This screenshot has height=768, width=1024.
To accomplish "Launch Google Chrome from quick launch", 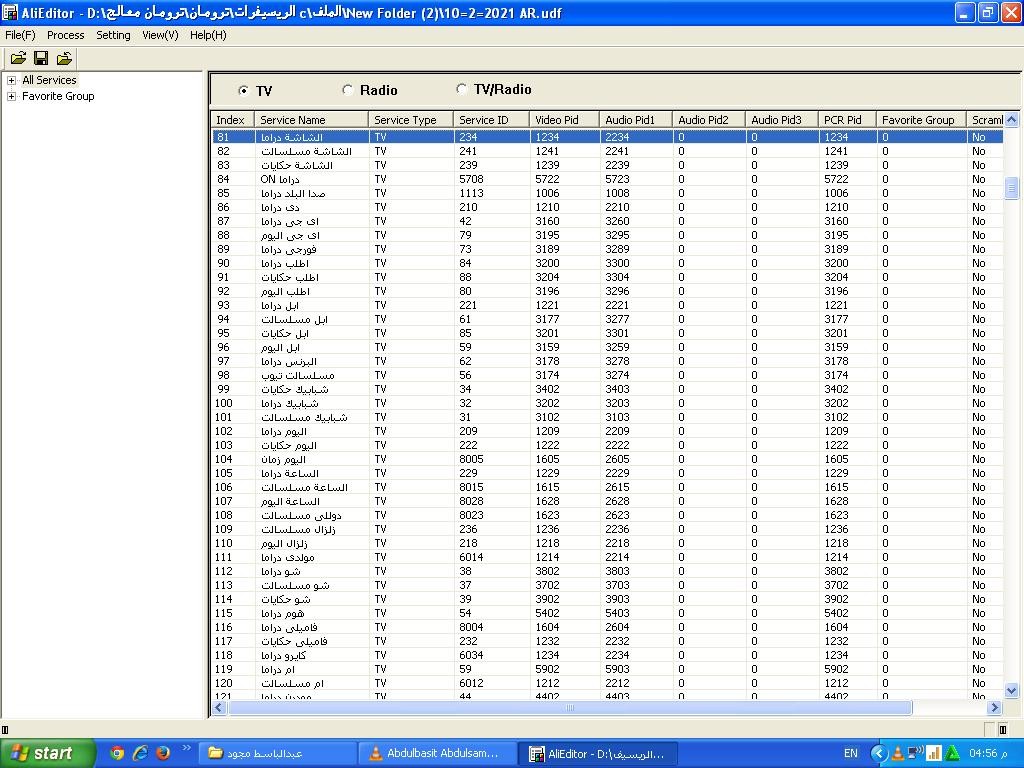I will (117, 753).
